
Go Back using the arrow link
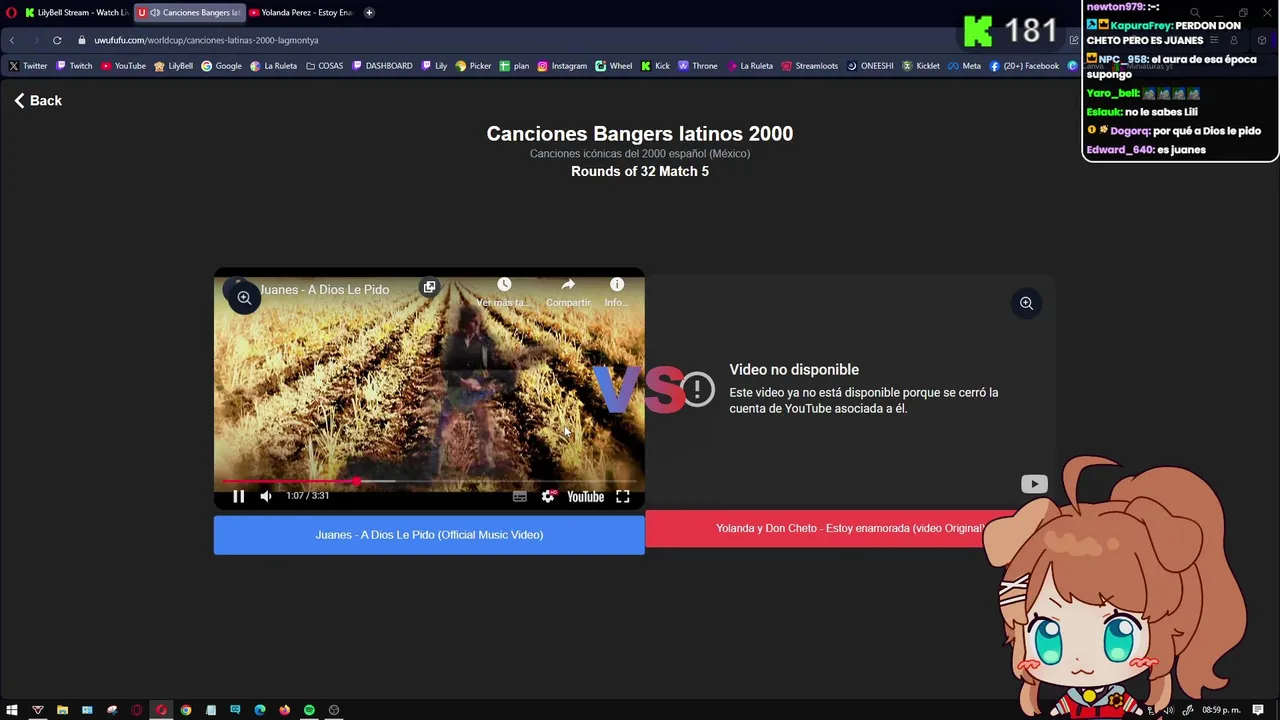pyautogui.click(x=38, y=100)
